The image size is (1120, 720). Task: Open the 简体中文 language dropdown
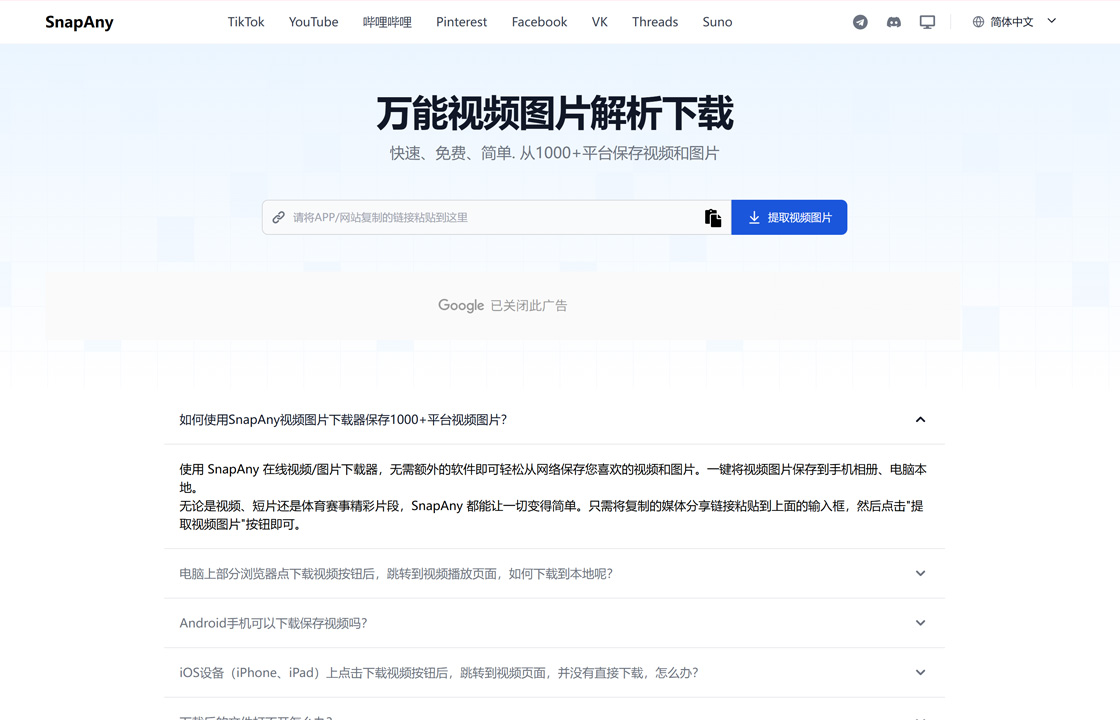1014,22
